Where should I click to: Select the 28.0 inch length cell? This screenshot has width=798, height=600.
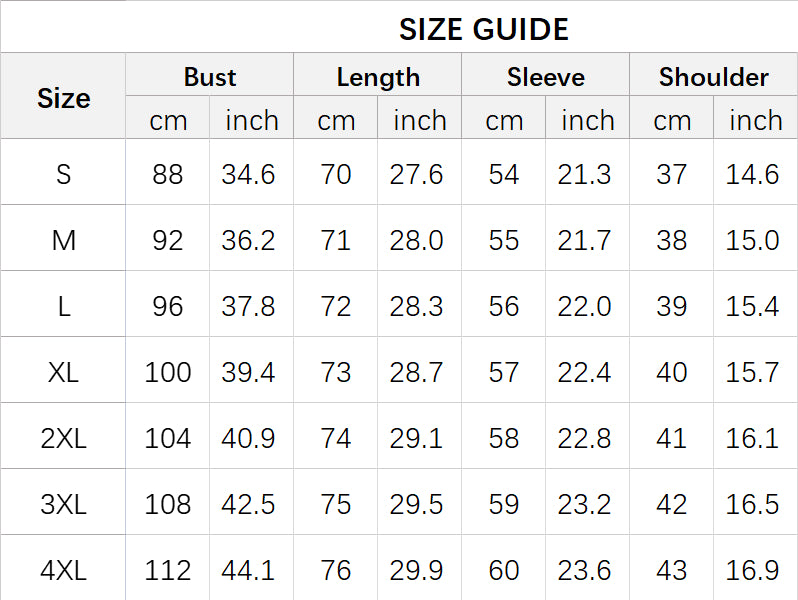point(417,240)
